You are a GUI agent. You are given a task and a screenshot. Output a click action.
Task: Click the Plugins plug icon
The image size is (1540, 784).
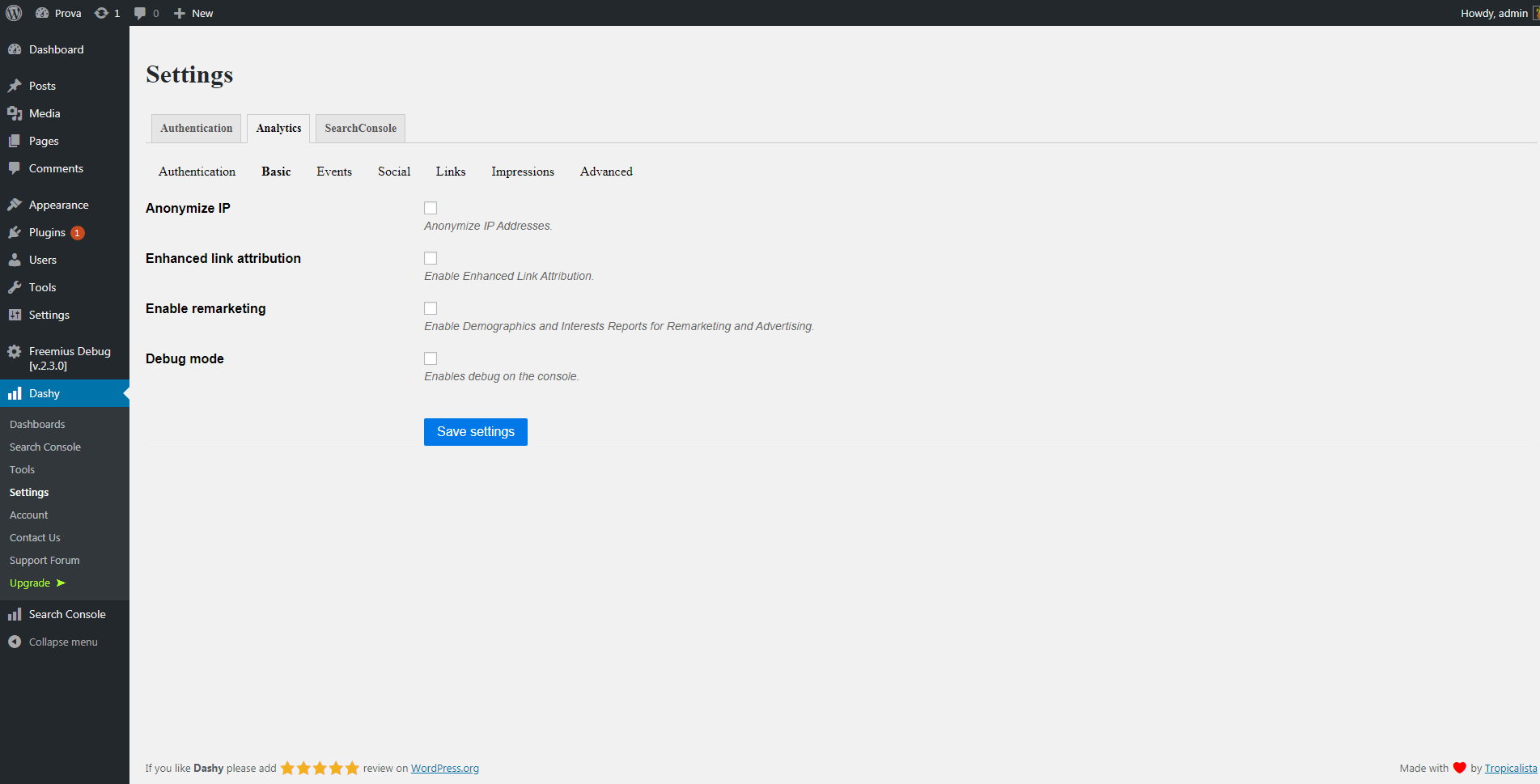15,232
